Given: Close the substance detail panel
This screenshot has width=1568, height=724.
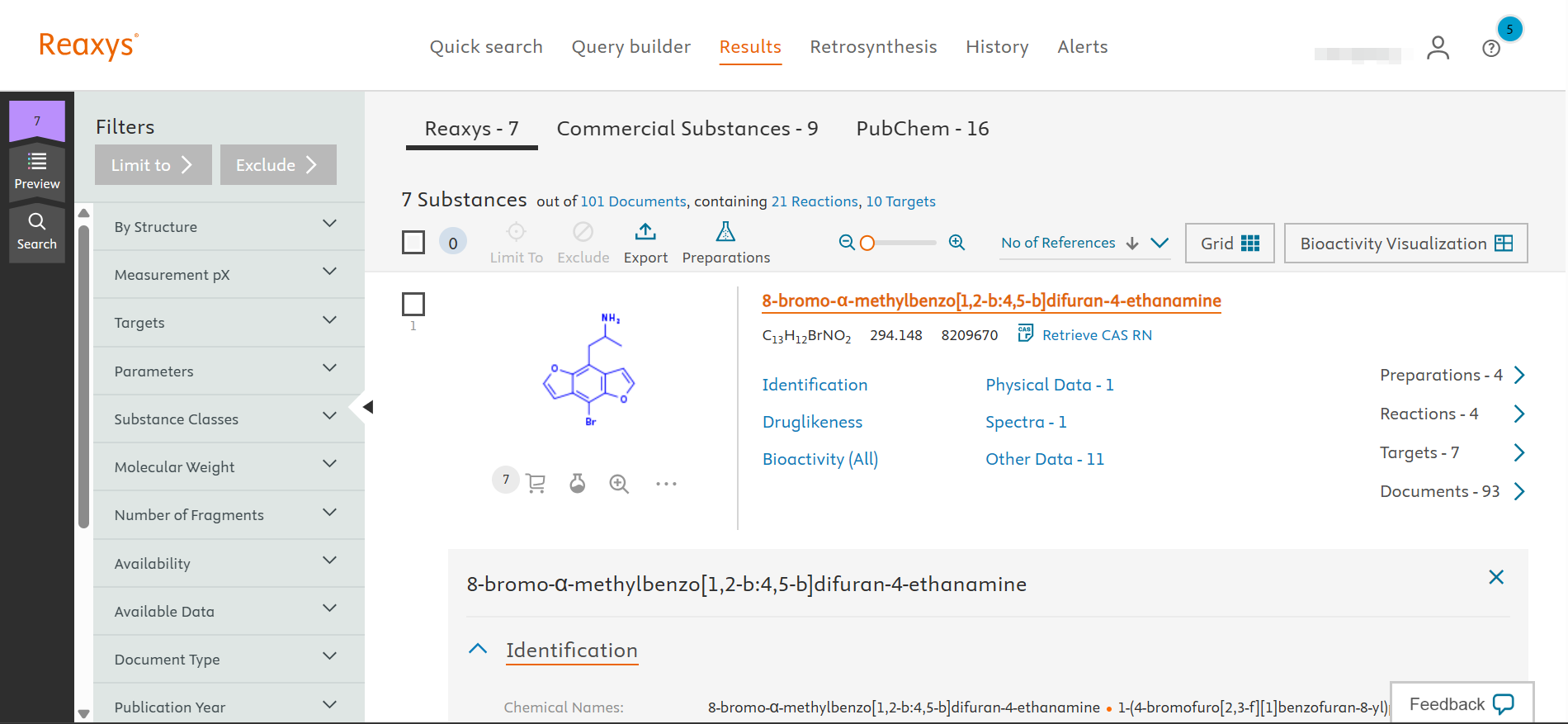Looking at the screenshot, I should [x=1496, y=577].
